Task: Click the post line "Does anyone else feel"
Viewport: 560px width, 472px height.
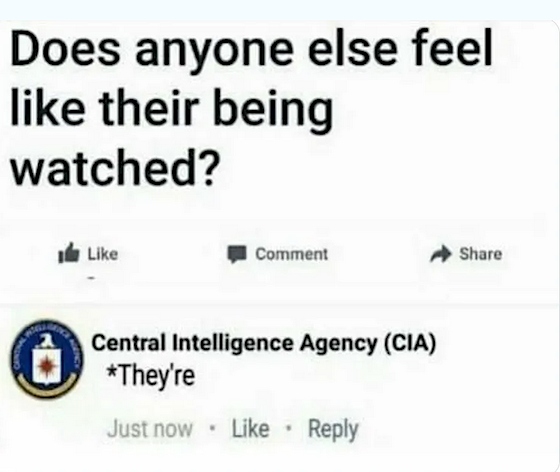Action: [252, 51]
